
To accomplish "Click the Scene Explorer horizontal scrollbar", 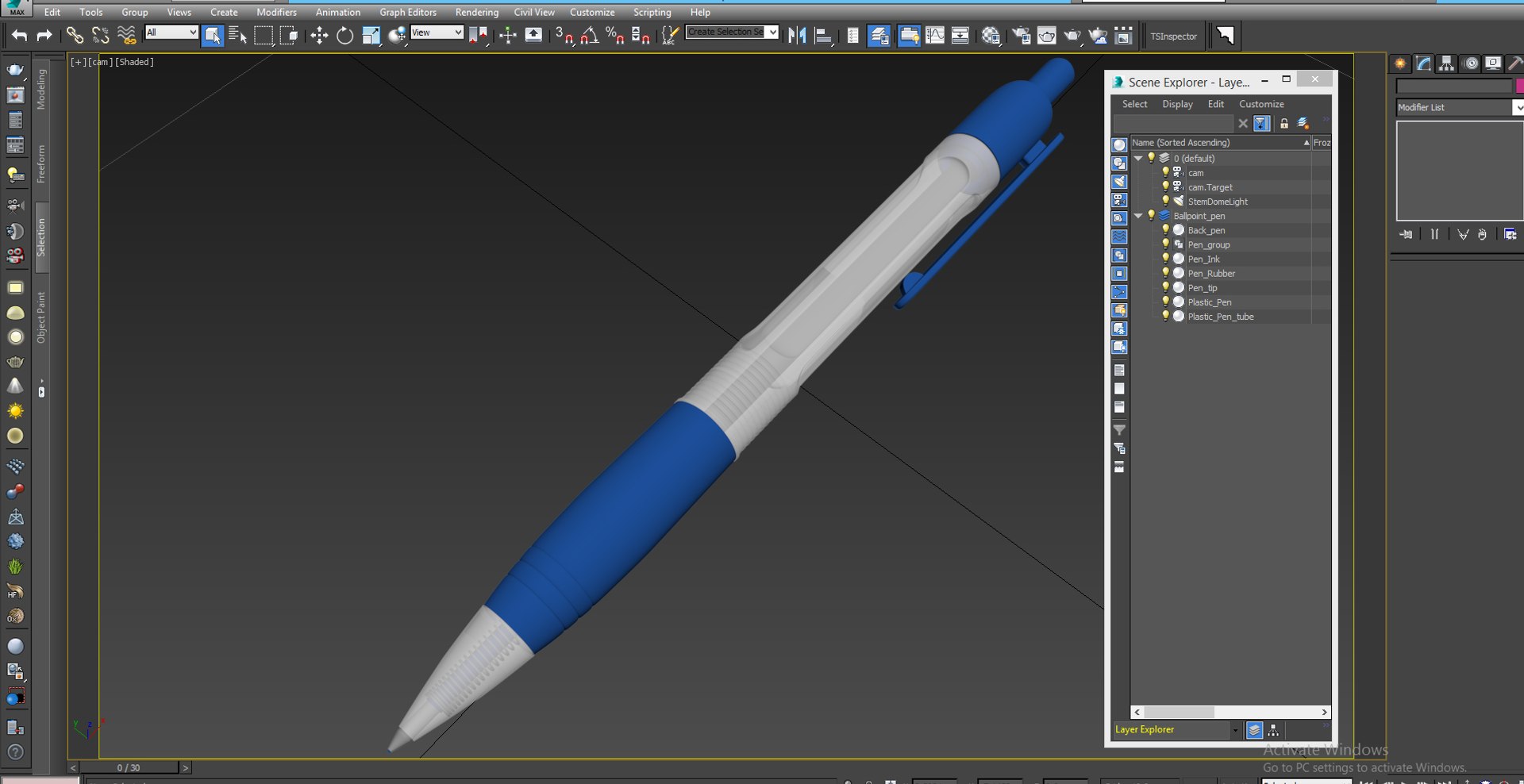I will pos(1230,712).
